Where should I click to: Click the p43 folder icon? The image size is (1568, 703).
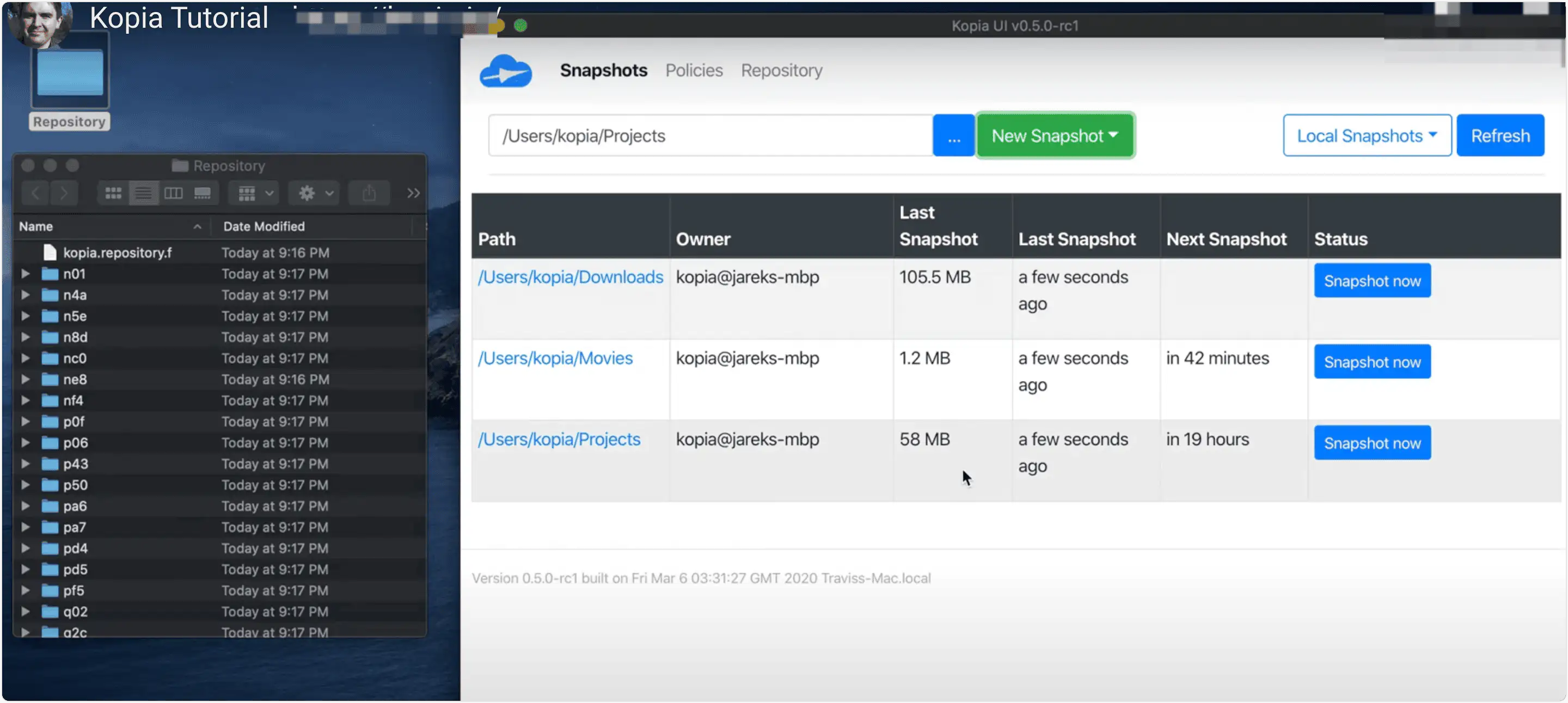[x=50, y=464]
